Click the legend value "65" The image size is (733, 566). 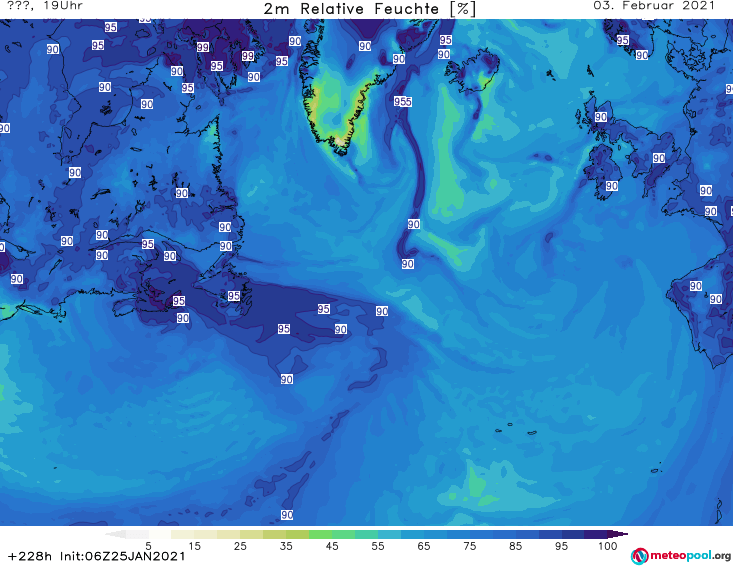tap(424, 545)
